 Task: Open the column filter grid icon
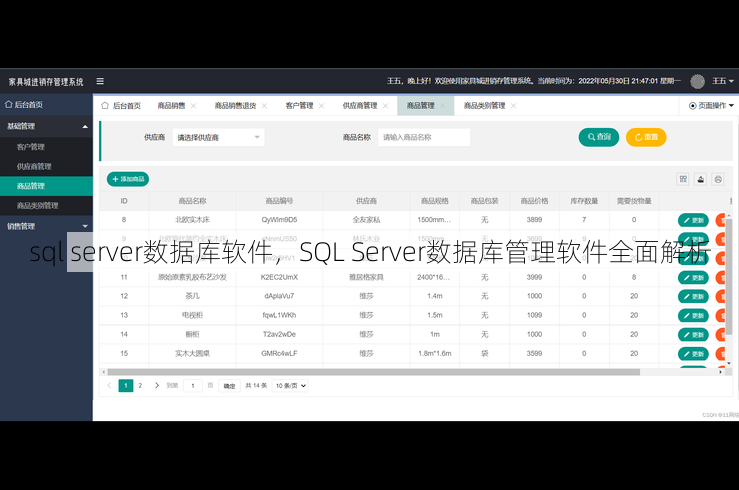point(683,179)
